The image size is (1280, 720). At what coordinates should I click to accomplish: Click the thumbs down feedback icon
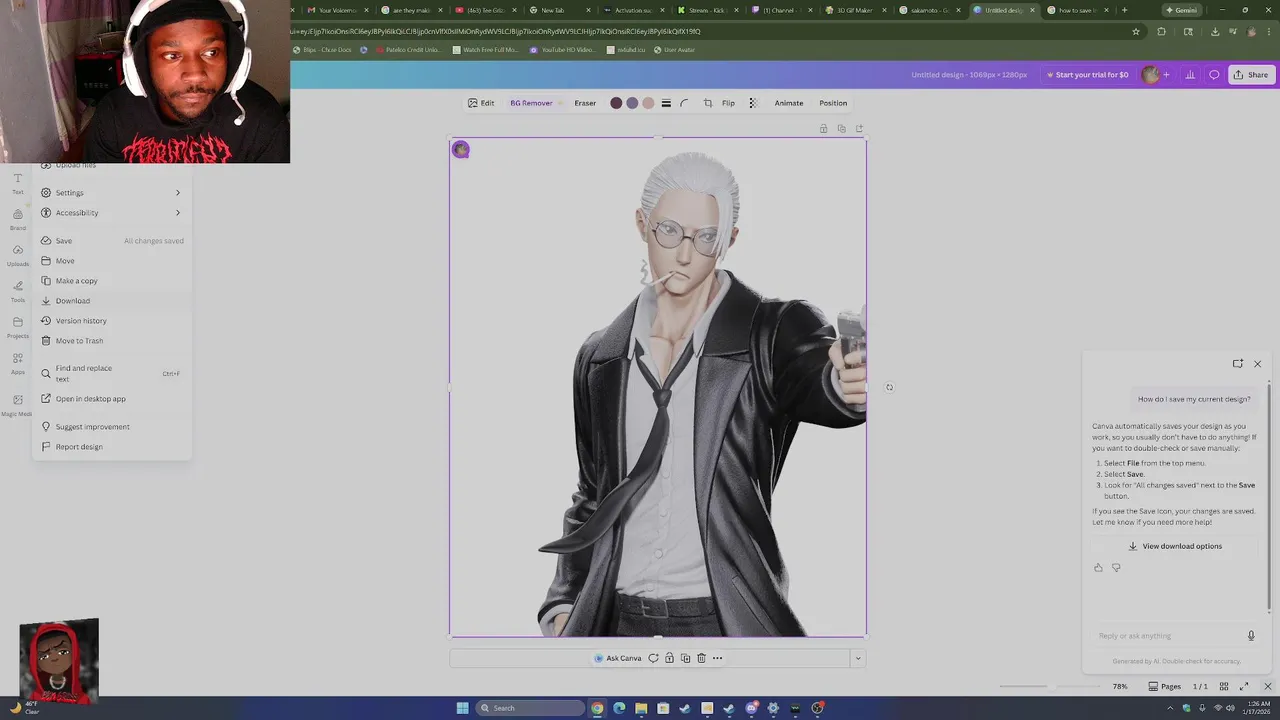[x=1116, y=568]
